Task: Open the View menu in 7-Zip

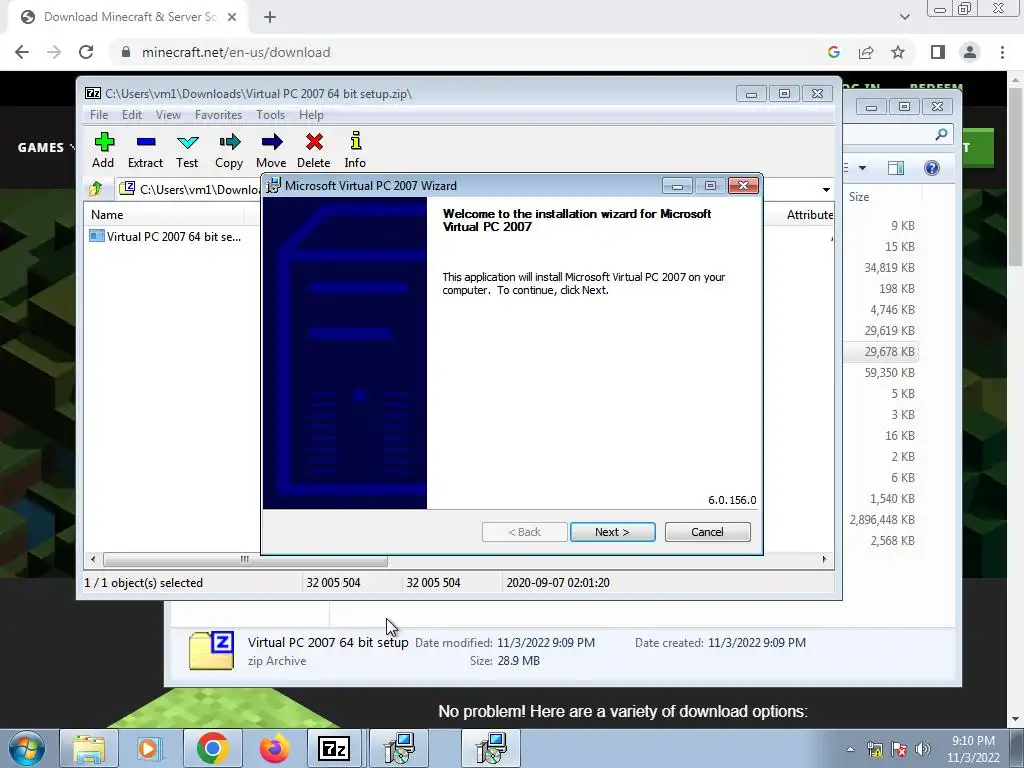Action: 168,115
